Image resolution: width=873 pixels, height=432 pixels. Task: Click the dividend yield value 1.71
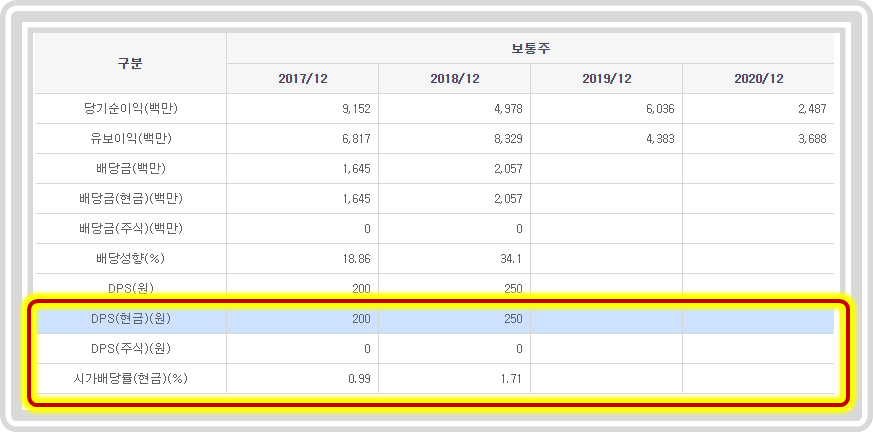pos(512,379)
